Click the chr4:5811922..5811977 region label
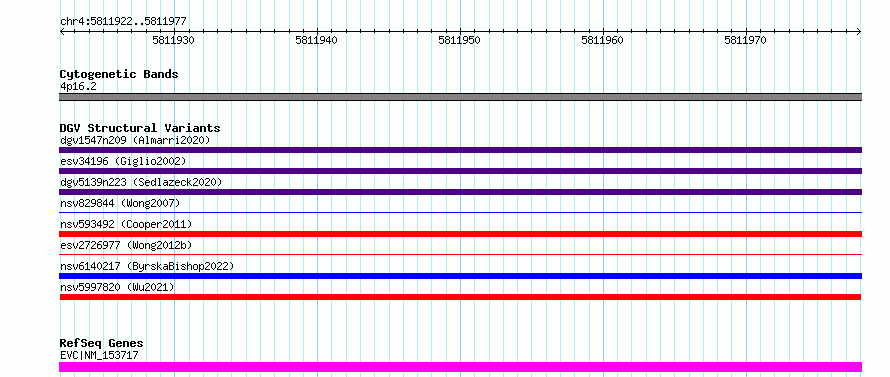This screenshot has width=890, height=377. click(x=123, y=22)
